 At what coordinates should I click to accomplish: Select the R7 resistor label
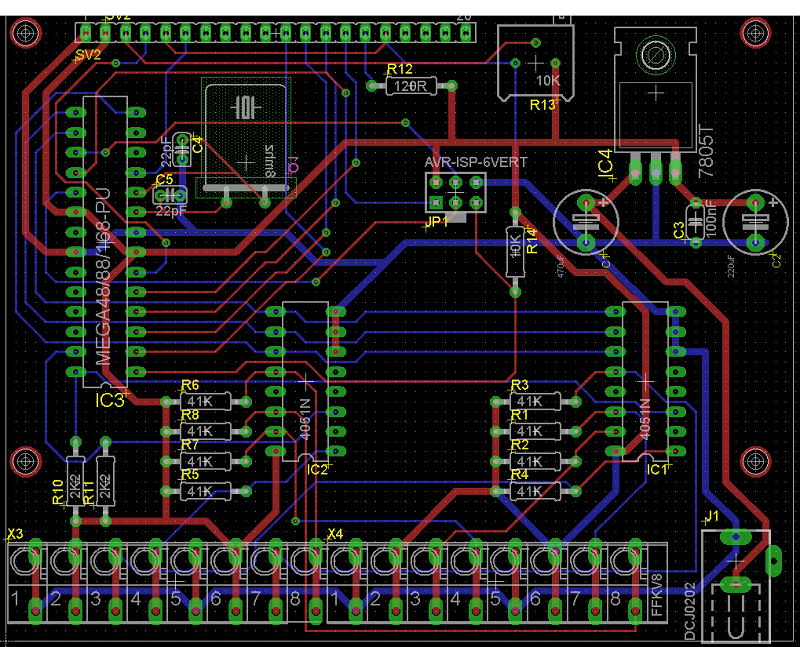190,445
